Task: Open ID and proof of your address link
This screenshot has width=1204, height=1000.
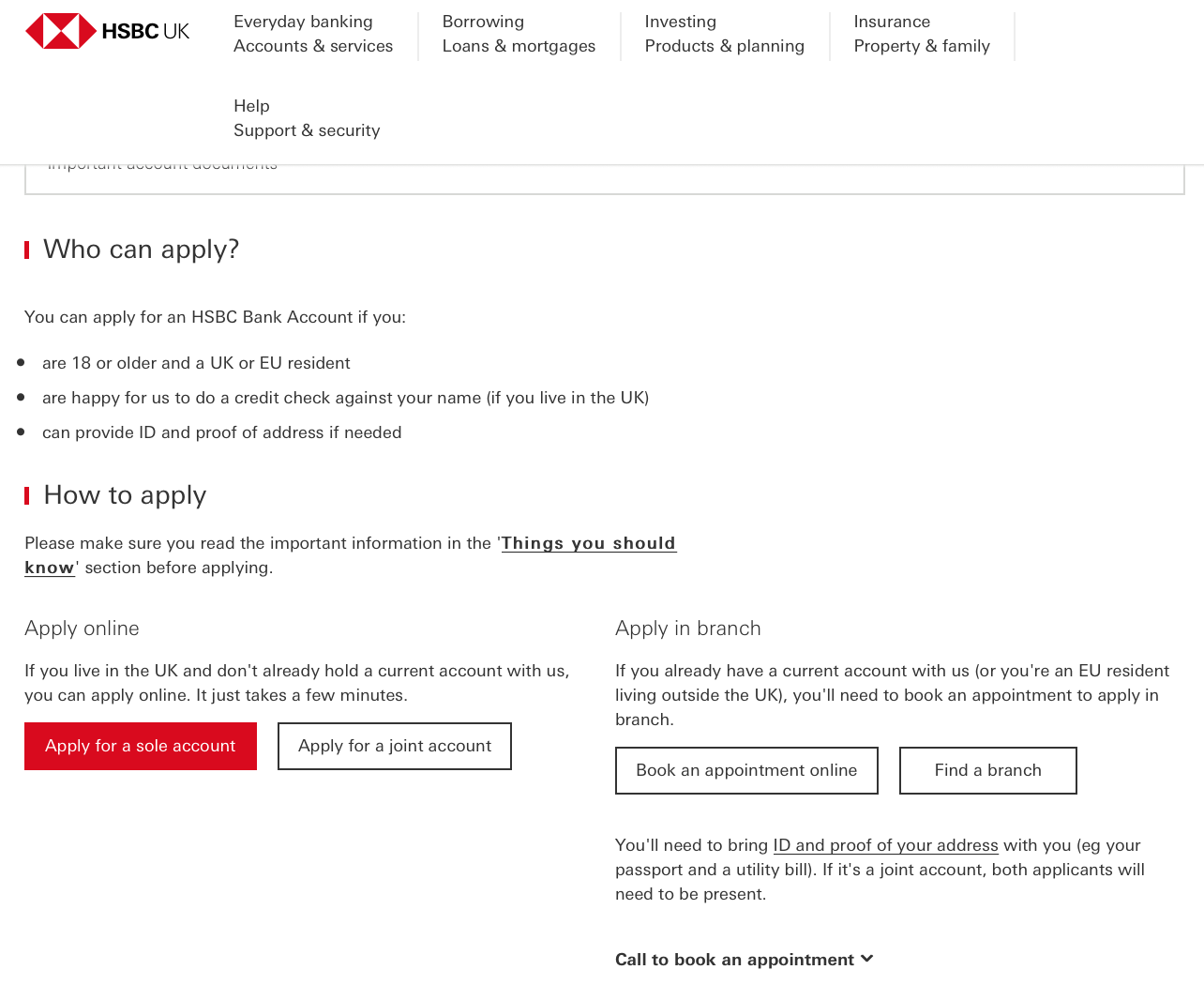Action: point(885,845)
